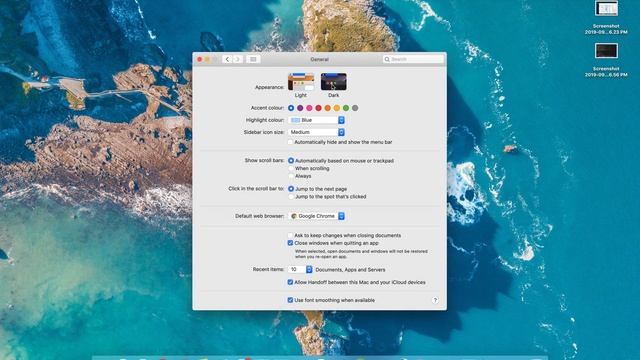This screenshot has height=360, width=640.
Task: Toggle Close windows when quitting an app
Action: tap(290, 243)
